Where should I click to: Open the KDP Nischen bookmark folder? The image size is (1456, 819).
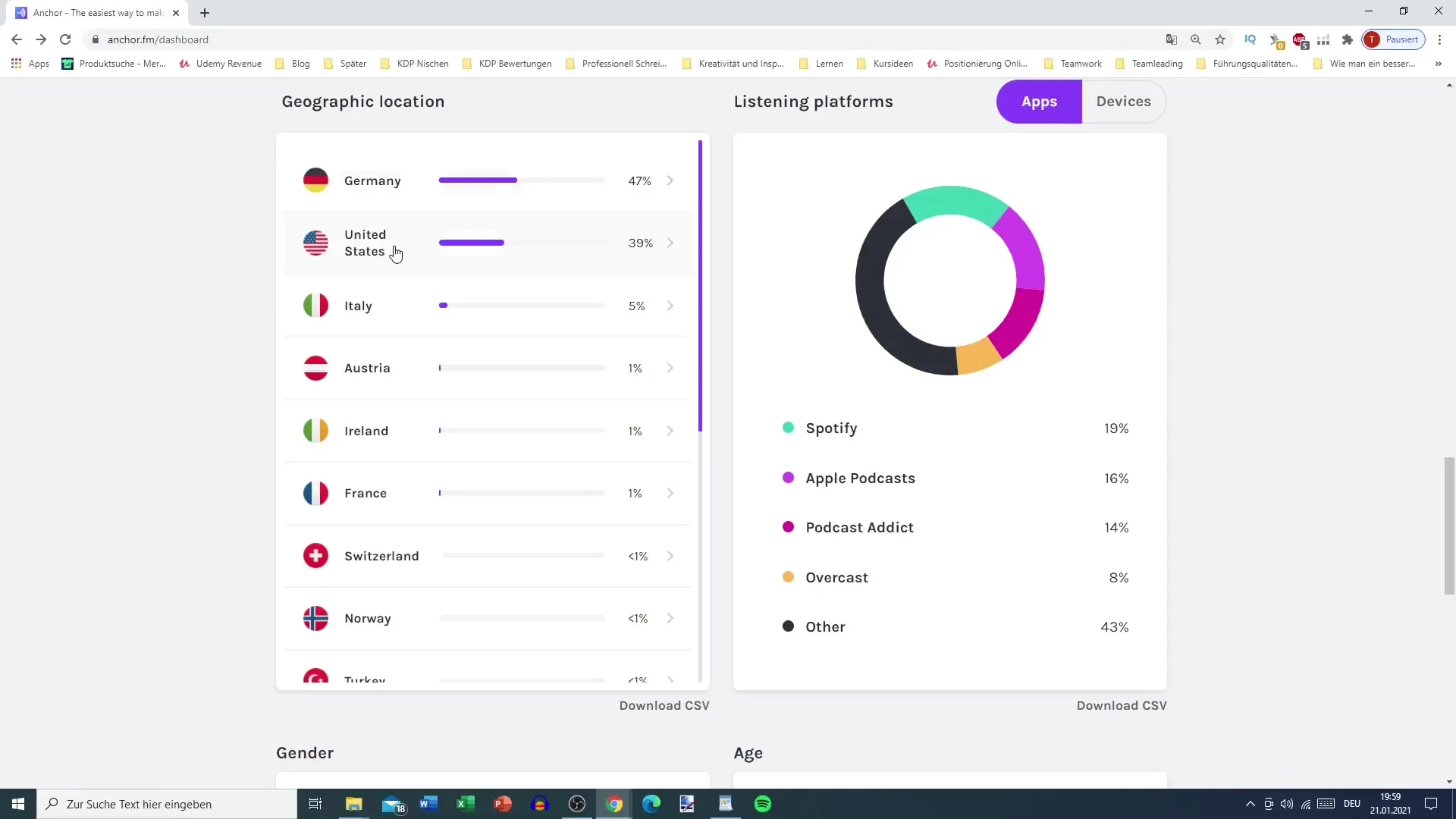[x=415, y=64]
